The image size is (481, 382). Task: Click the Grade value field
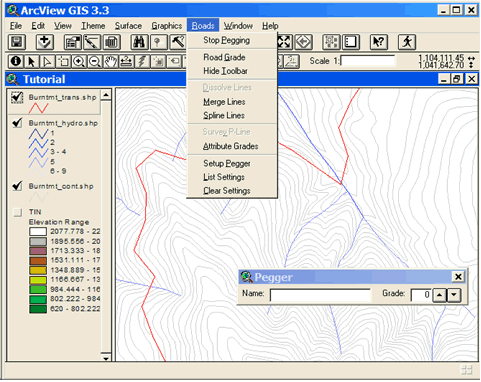(x=421, y=295)
